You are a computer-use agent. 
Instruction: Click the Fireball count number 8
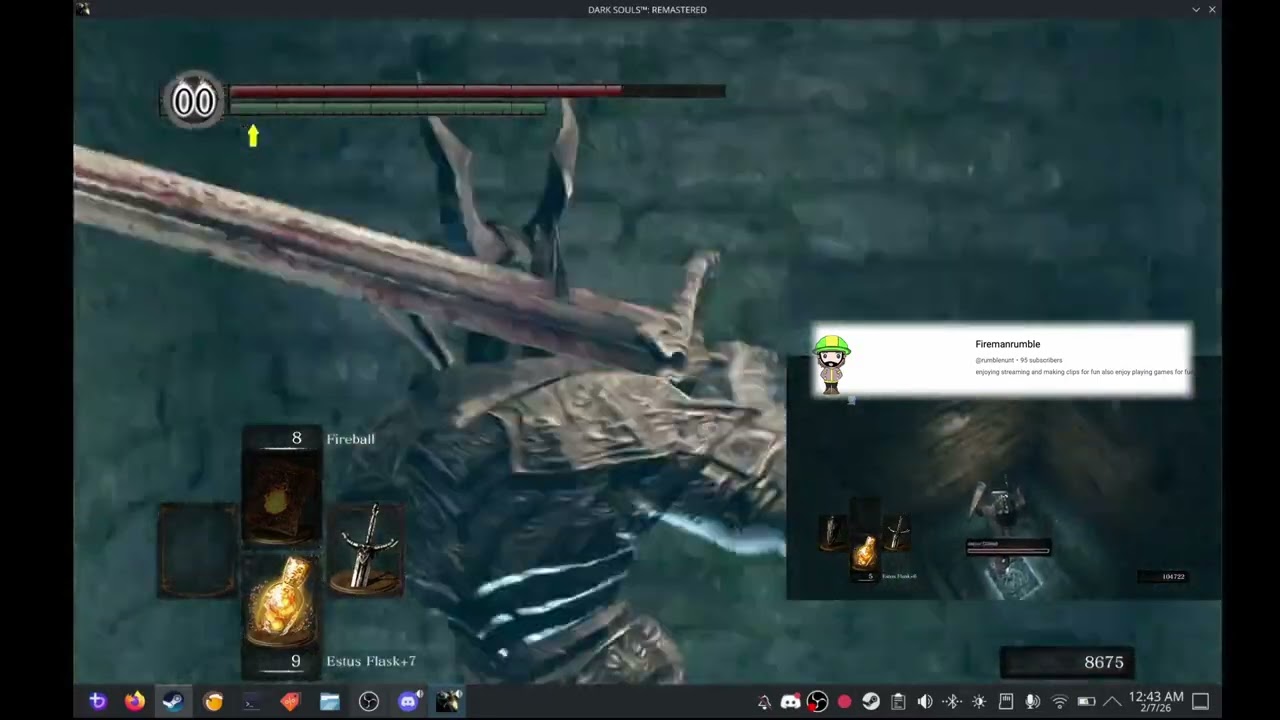pos(296,438)
